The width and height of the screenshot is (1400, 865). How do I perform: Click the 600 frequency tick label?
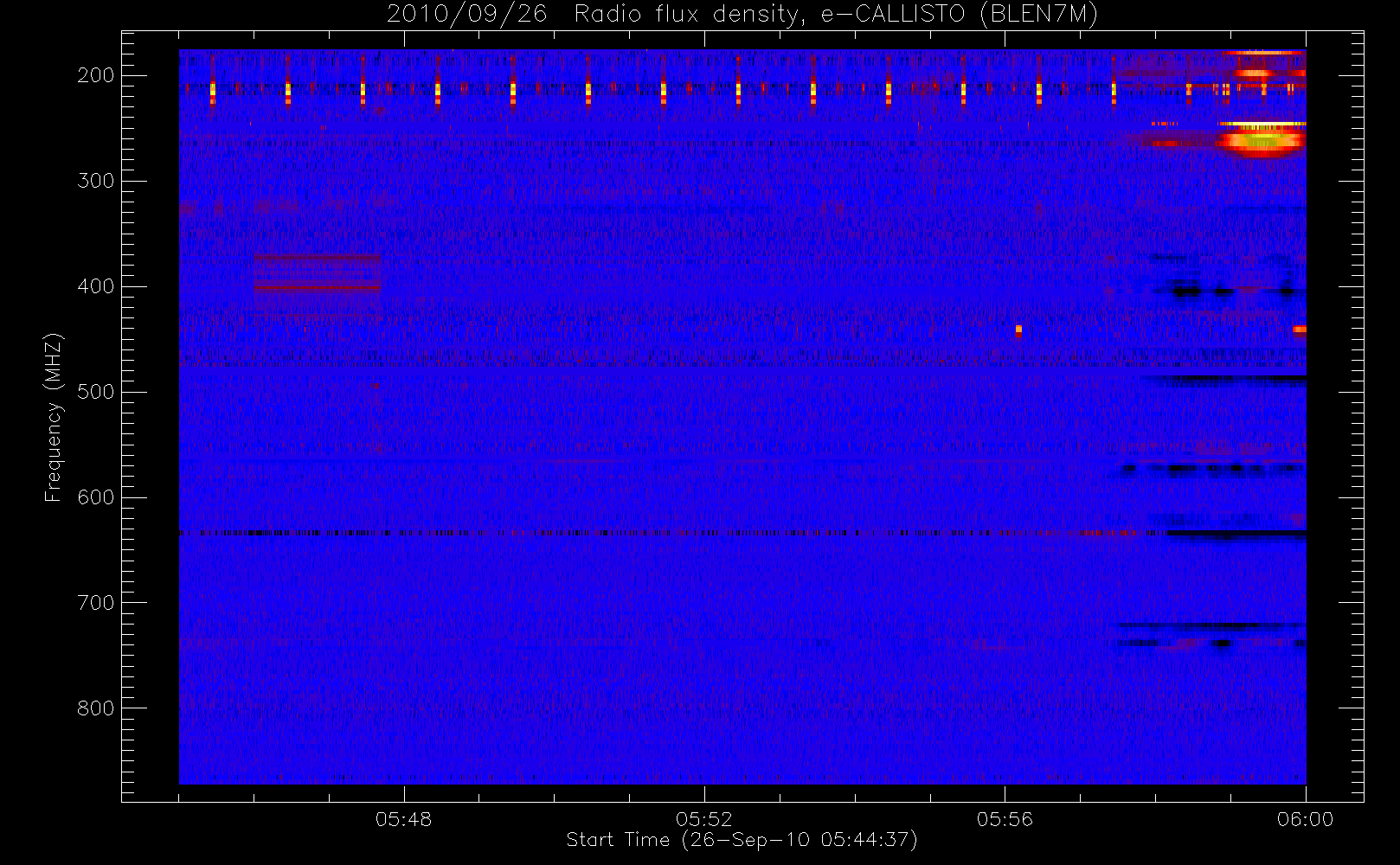click(x=96, y=497)
